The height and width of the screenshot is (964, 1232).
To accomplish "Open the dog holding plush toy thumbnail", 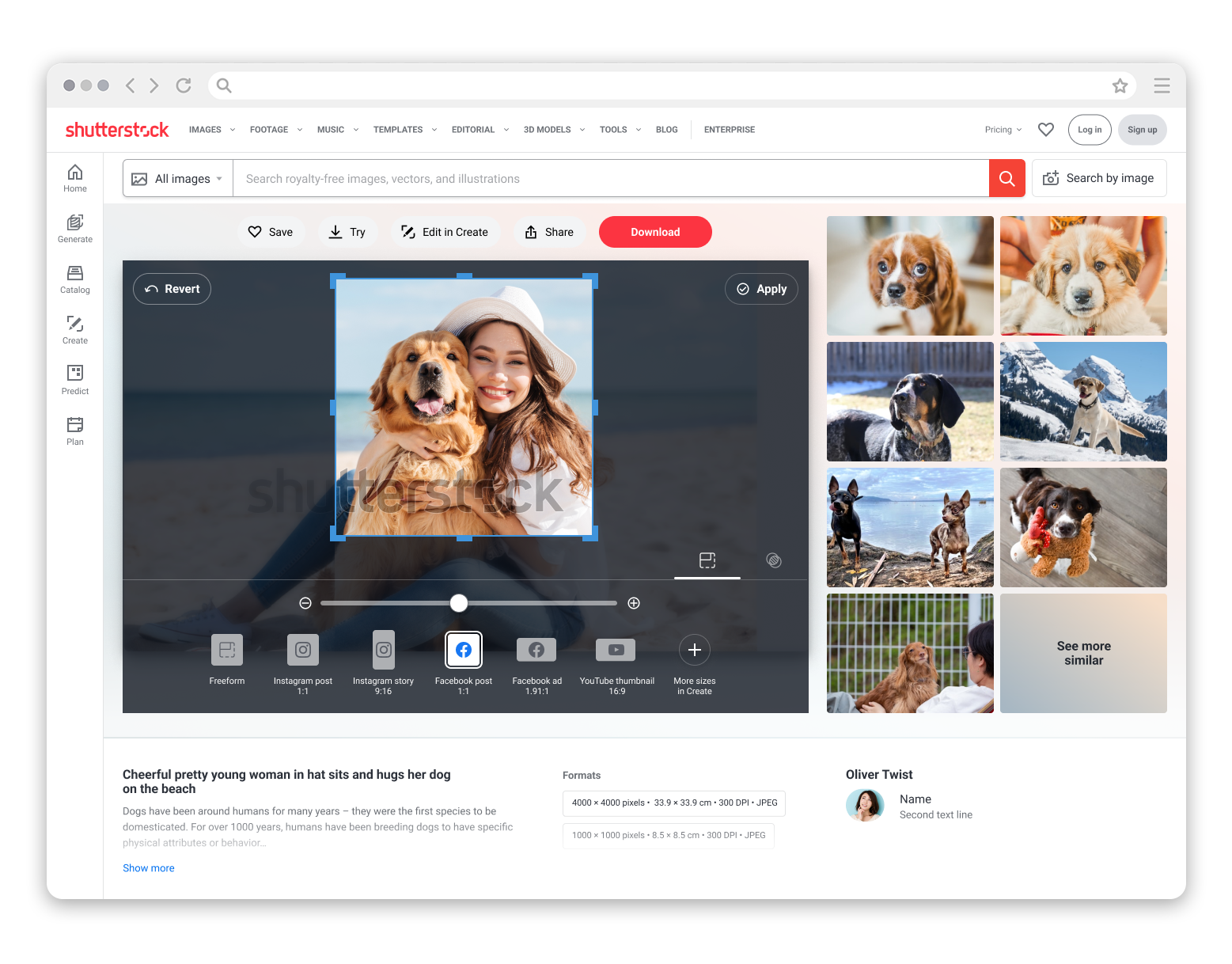I will (x=1083, y=527).
